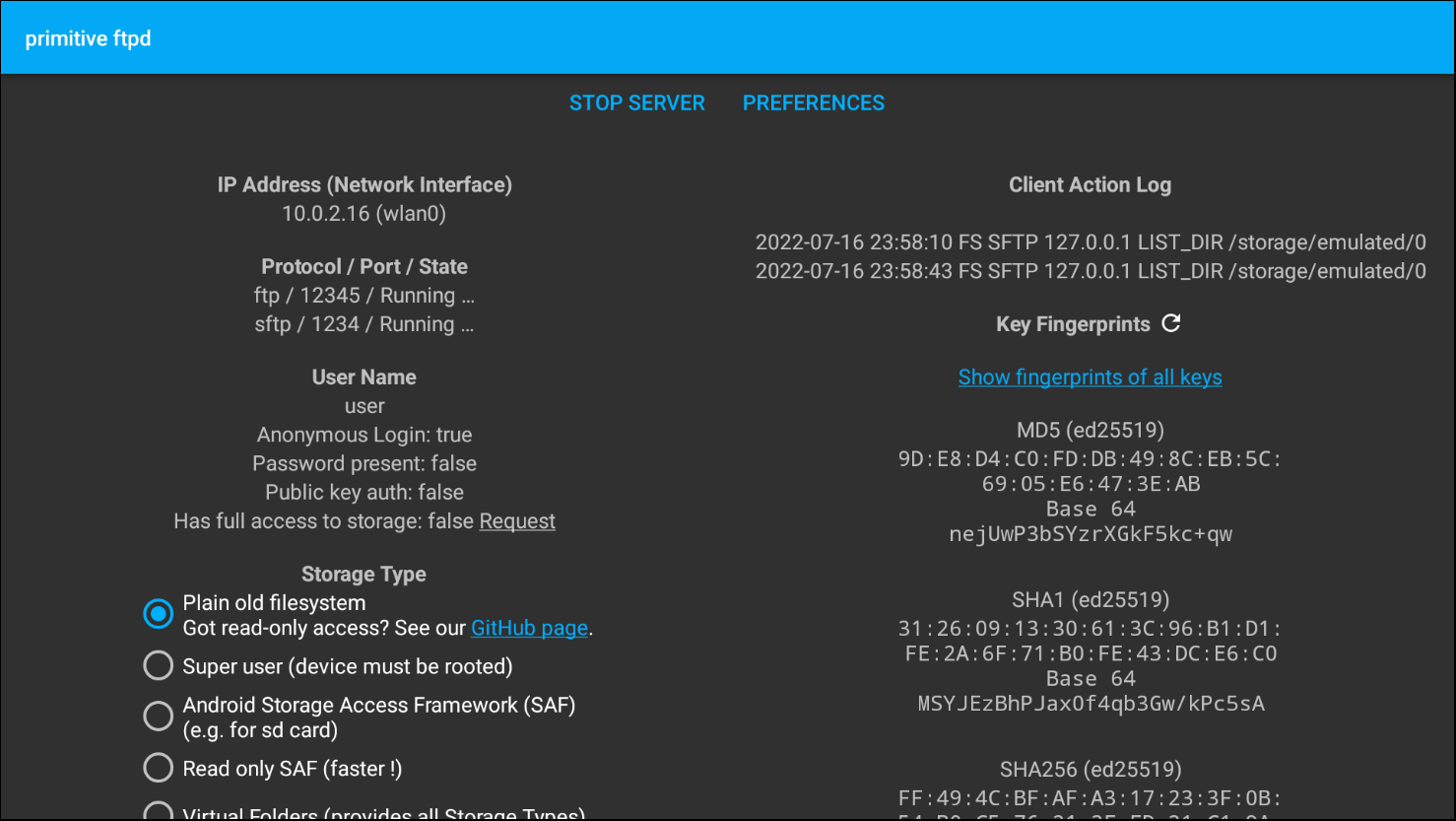Select the Virtual Folders storage type
This screenshot has height=821, width=1456.
[158, 812]
